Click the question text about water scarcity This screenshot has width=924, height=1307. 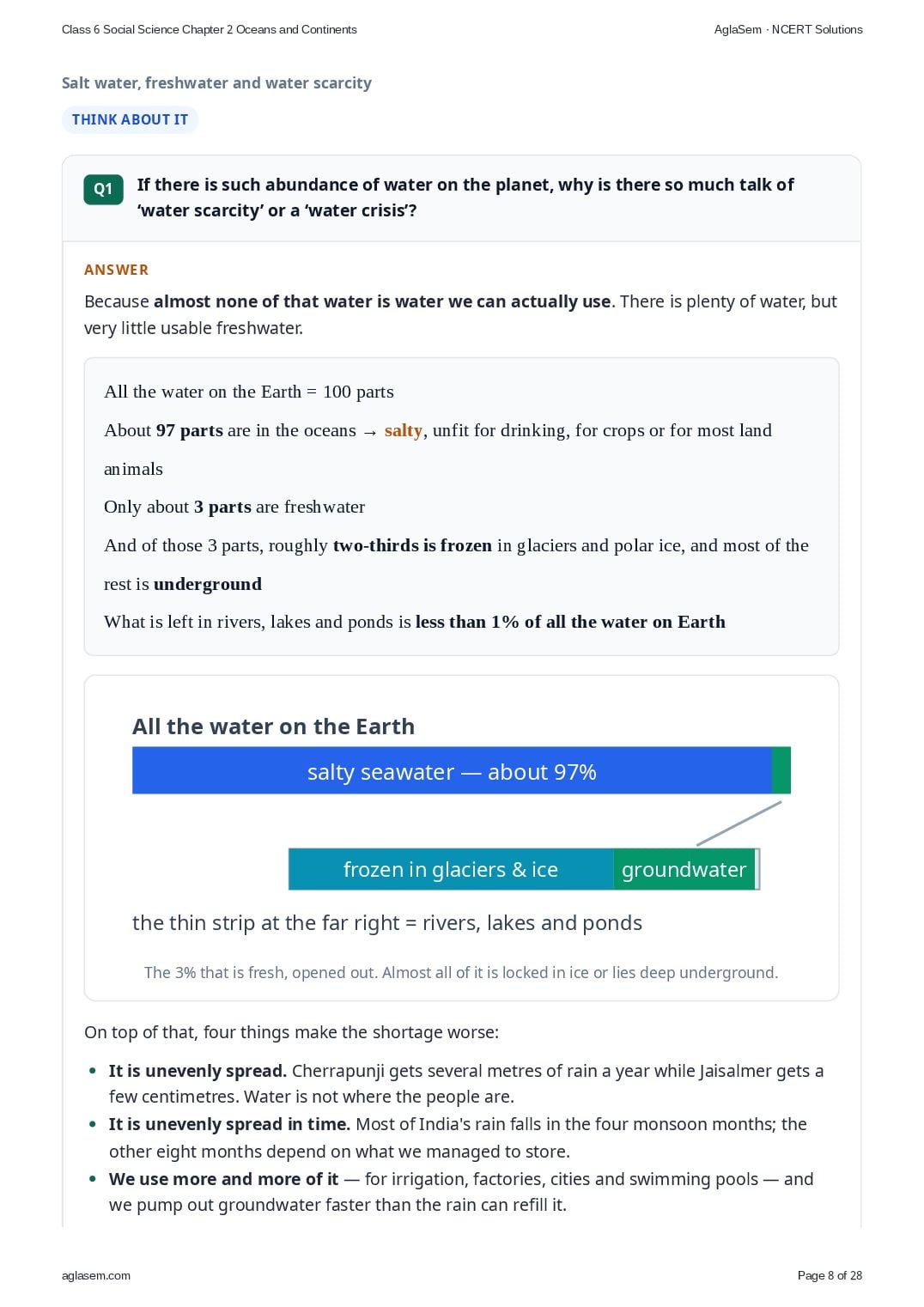click(465, 198)
